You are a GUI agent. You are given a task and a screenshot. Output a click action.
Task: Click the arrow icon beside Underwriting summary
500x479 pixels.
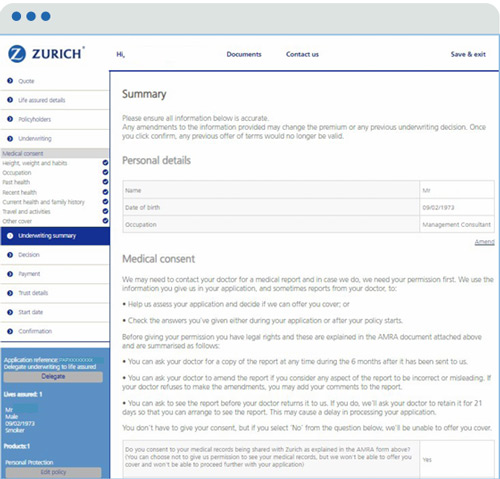(x=10, y=236)
